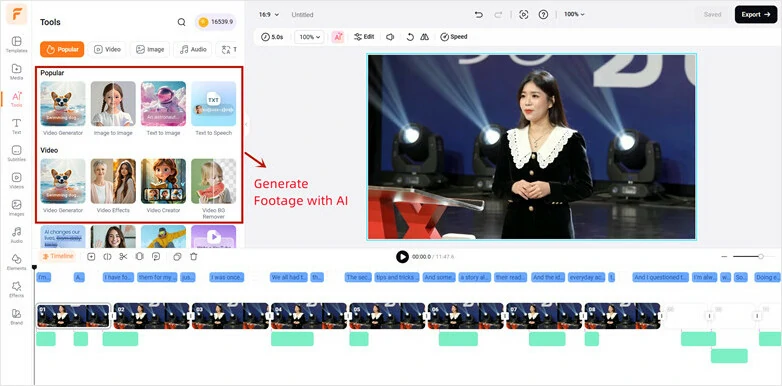Select the 'I was once...' subtitle clip
Image resolution: width=782 pixels, height=386 pixels.
click(x=227, y=277)
